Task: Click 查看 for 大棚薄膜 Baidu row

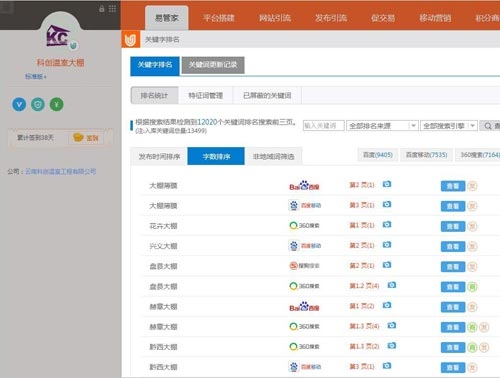Action: (453, 186)
